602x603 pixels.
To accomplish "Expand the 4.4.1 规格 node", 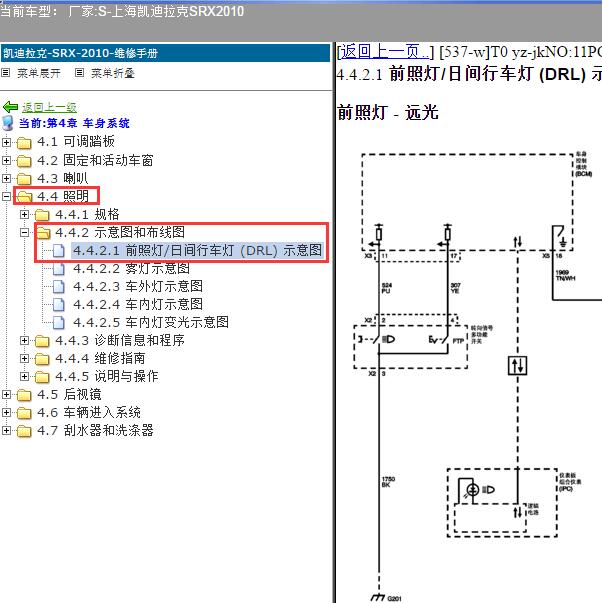I will 24,215.
